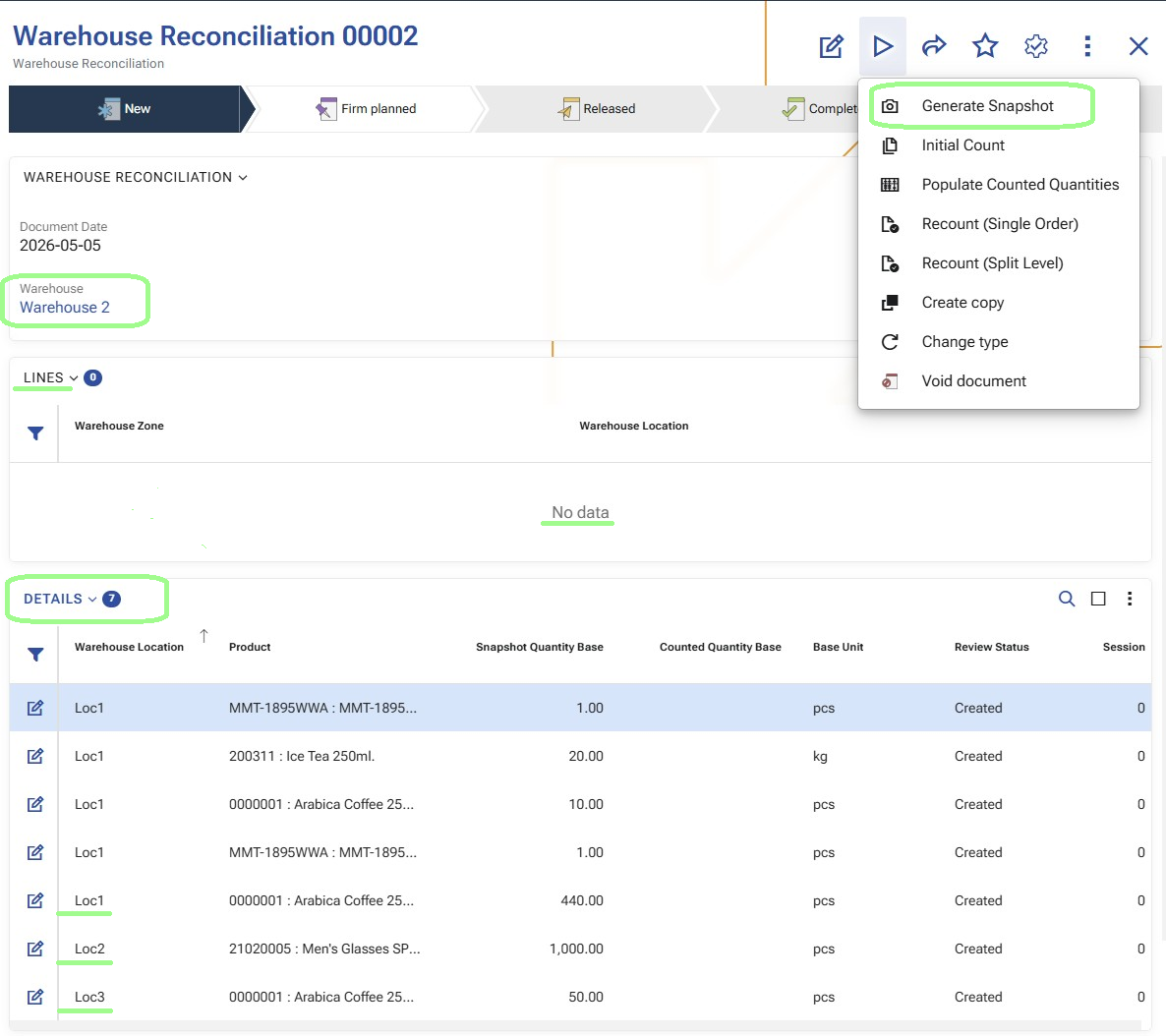Edit the Arabica Coffee row with 10.00
The height and width of the screenshot is (1036, 1166).
[35, 805]
